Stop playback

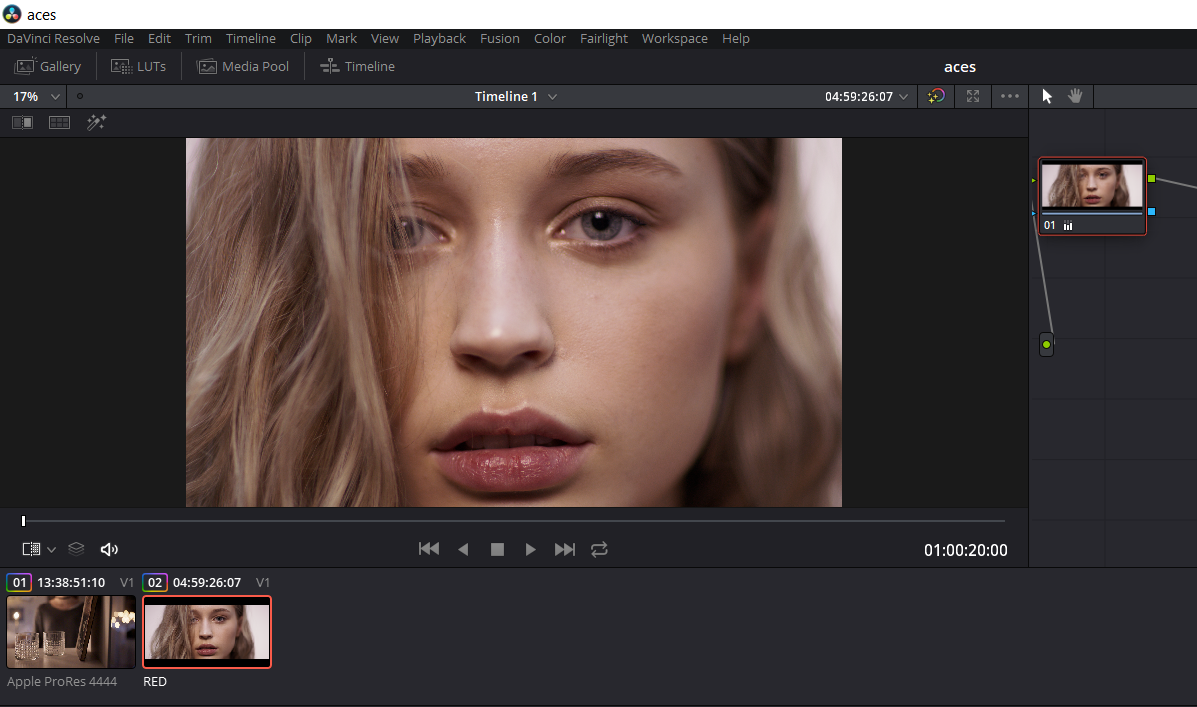(x=497, y=549)
